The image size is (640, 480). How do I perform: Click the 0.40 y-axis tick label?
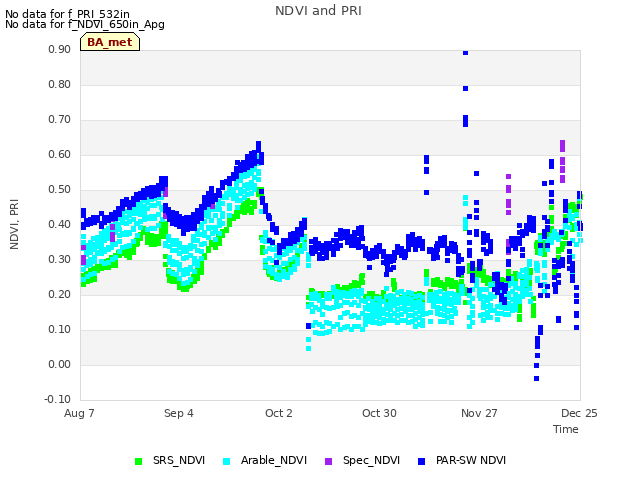[x=60, y=224]
